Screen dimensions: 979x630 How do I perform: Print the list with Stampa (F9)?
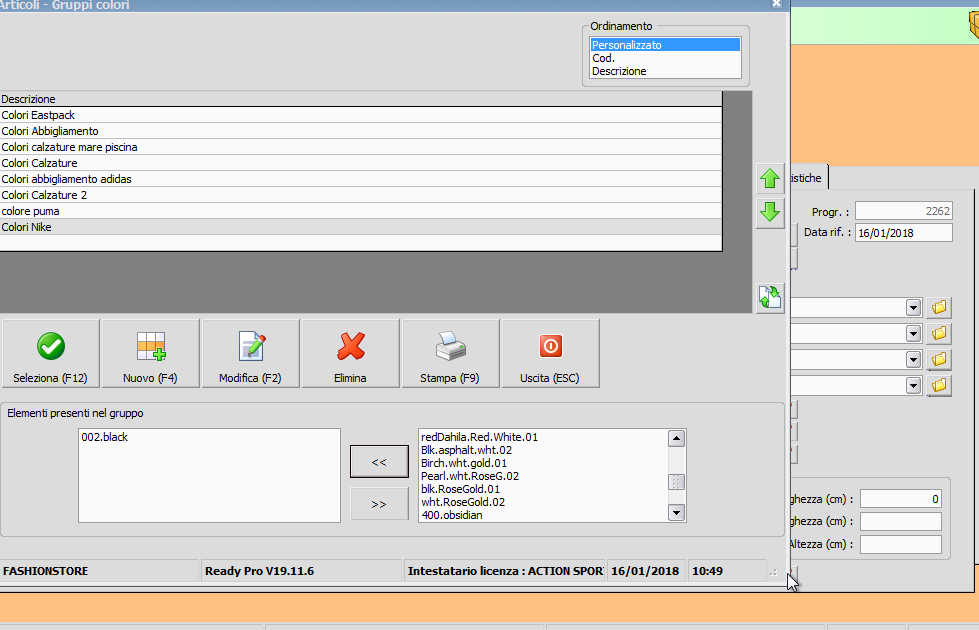[x=450, y=353]
